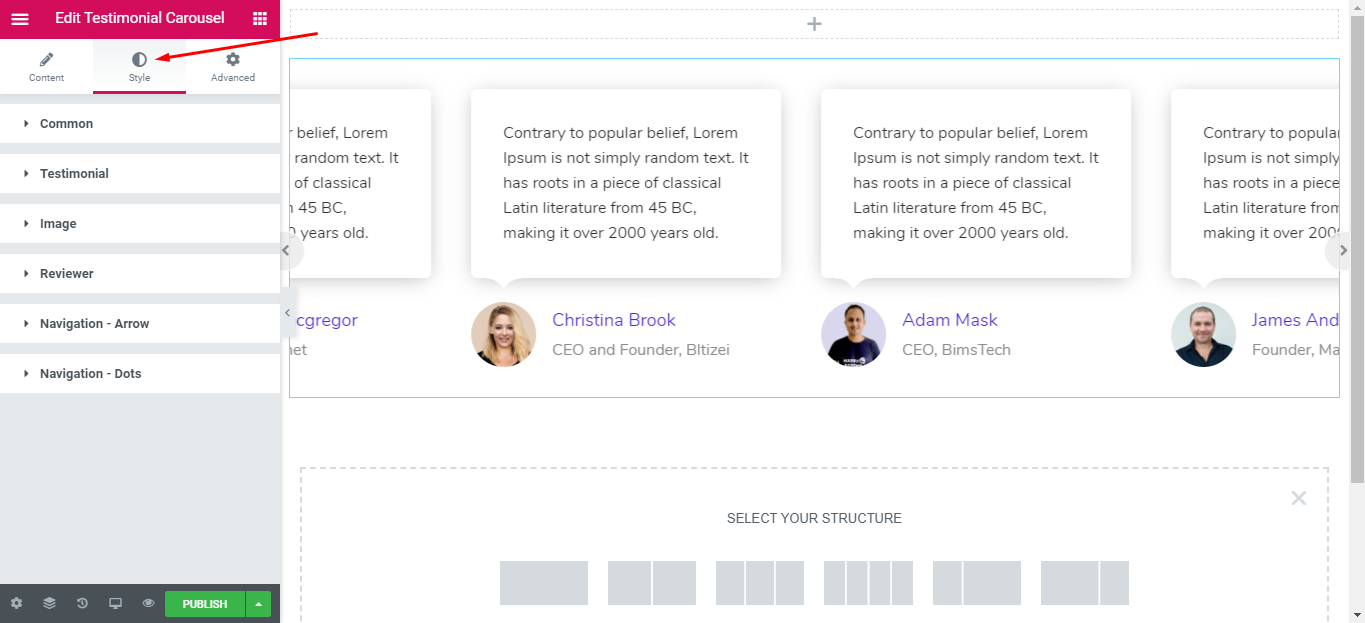Switch to the Advanced tab
1365x623 pixels.
point(233,67)
